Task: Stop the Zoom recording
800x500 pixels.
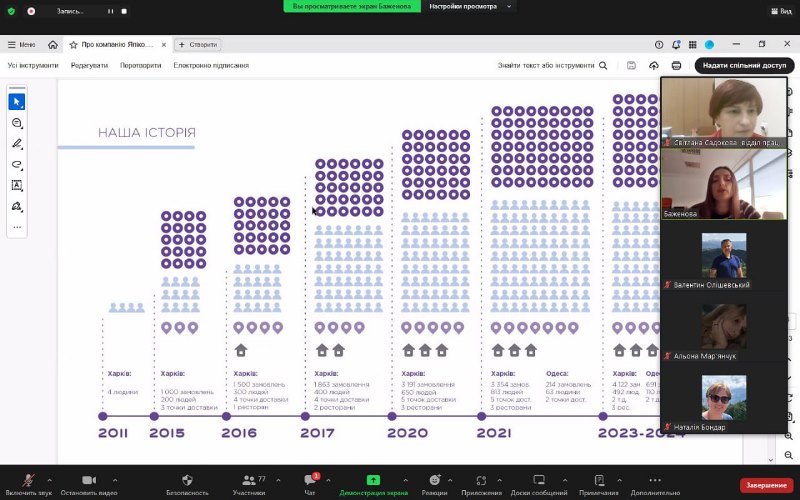Action: tap(124, 11)
